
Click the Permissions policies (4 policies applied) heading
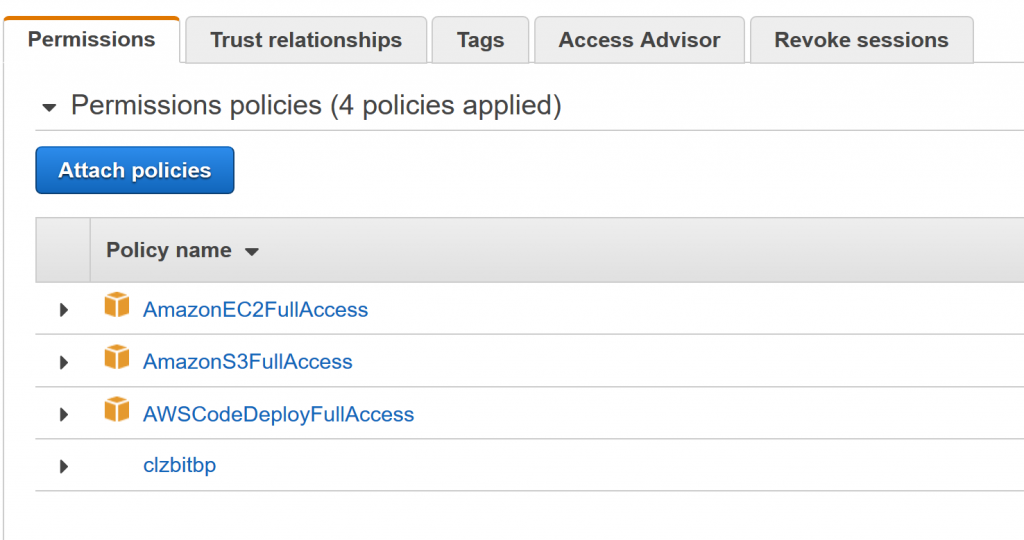coord(316,105)
